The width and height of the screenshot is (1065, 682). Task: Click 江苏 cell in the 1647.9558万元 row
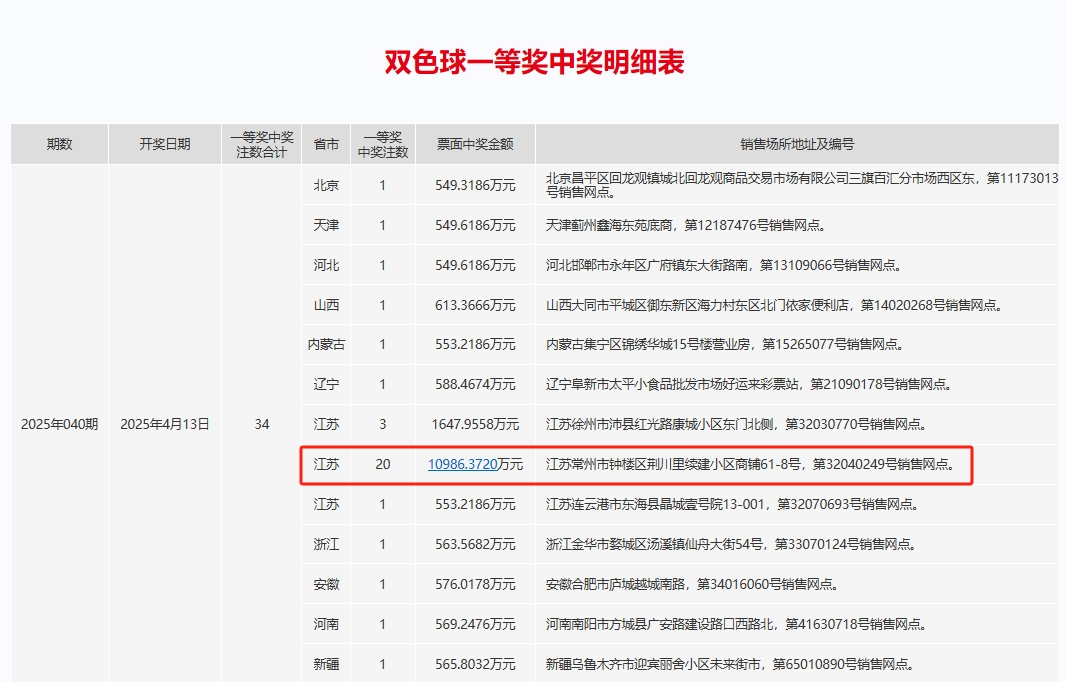coord(326,425)
